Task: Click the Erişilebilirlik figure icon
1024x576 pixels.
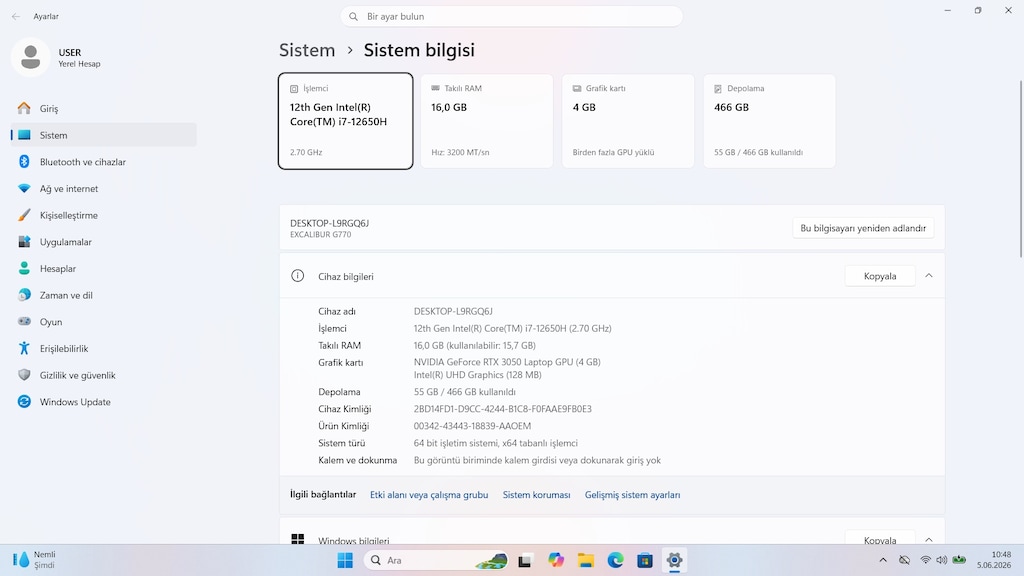Action: pos(24,348)
